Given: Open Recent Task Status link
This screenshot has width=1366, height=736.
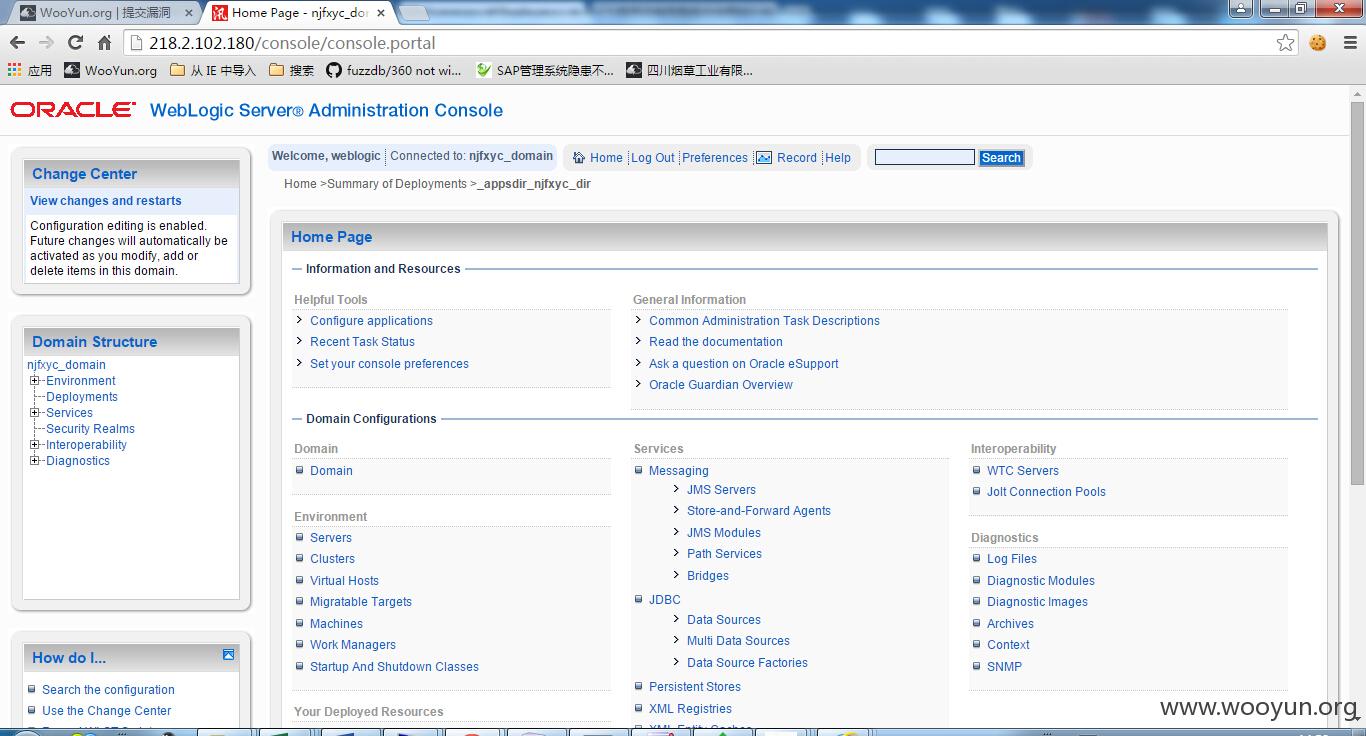Looking at the screenshot, I should (x=362, y=342).
